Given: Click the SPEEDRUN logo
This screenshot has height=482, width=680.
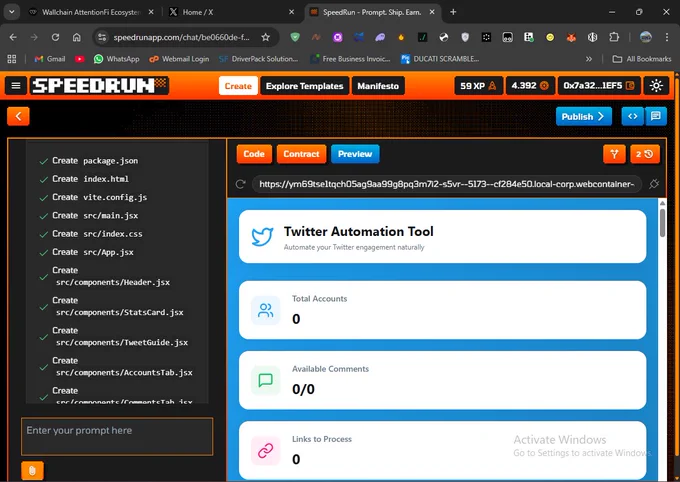Looking at the screenshot, I should point(99,85).
